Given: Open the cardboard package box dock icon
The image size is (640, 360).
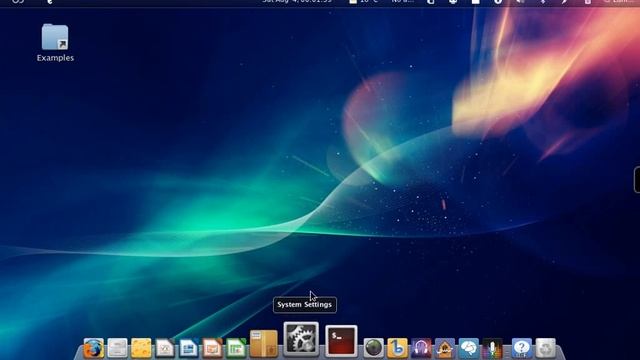Looking at the screenshot, I should [264, 344].
